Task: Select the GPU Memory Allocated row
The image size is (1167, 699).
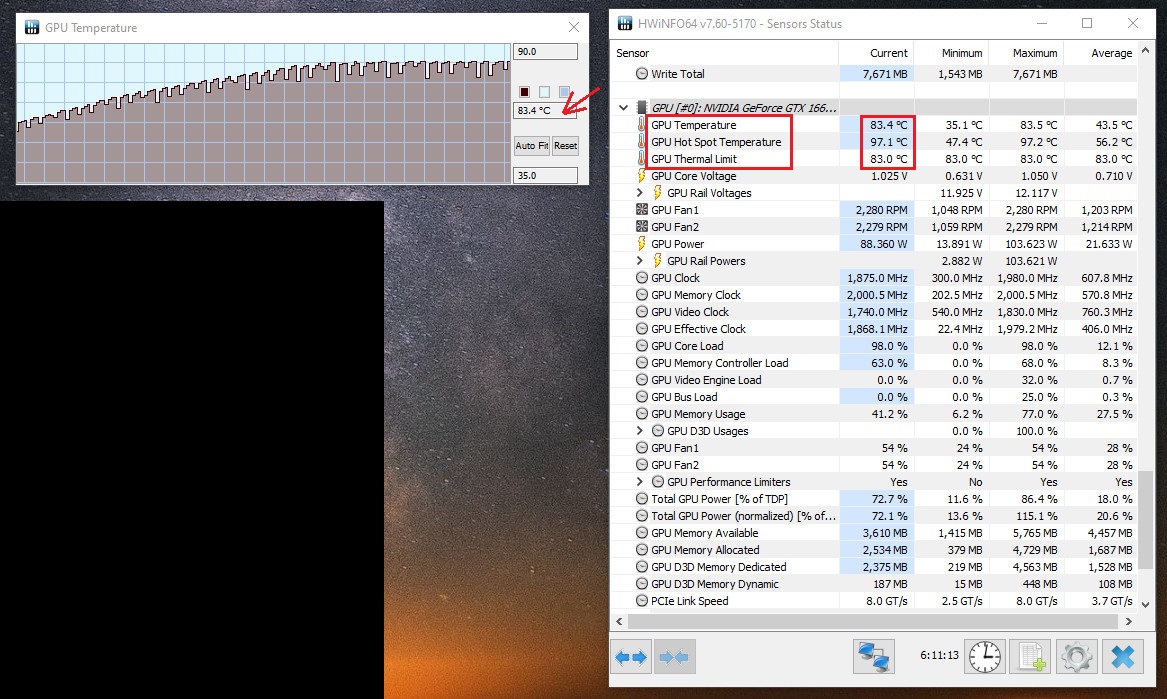Action: coord(875,550)
